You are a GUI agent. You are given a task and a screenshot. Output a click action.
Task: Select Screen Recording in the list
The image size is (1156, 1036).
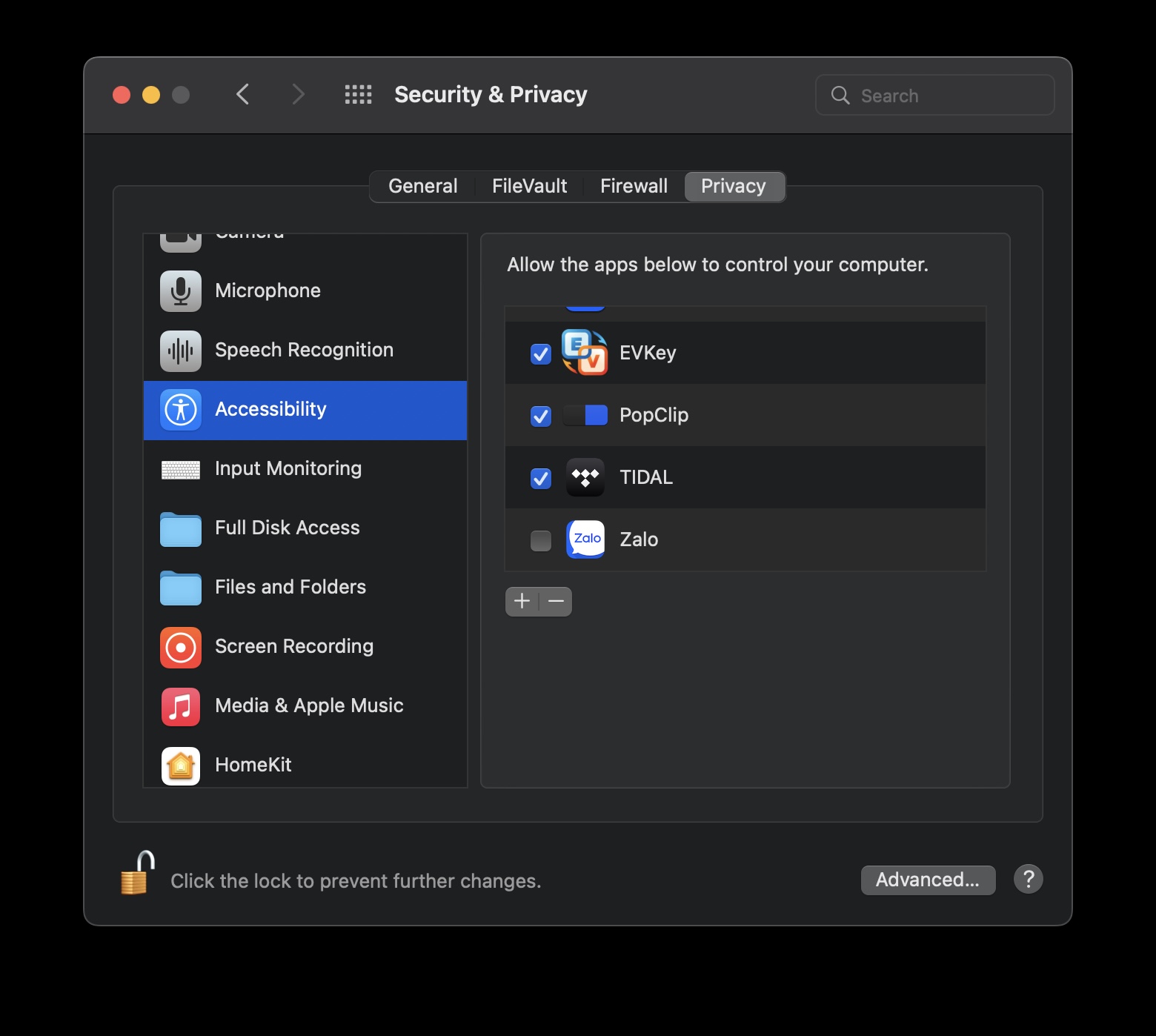[x=305, y=647]
